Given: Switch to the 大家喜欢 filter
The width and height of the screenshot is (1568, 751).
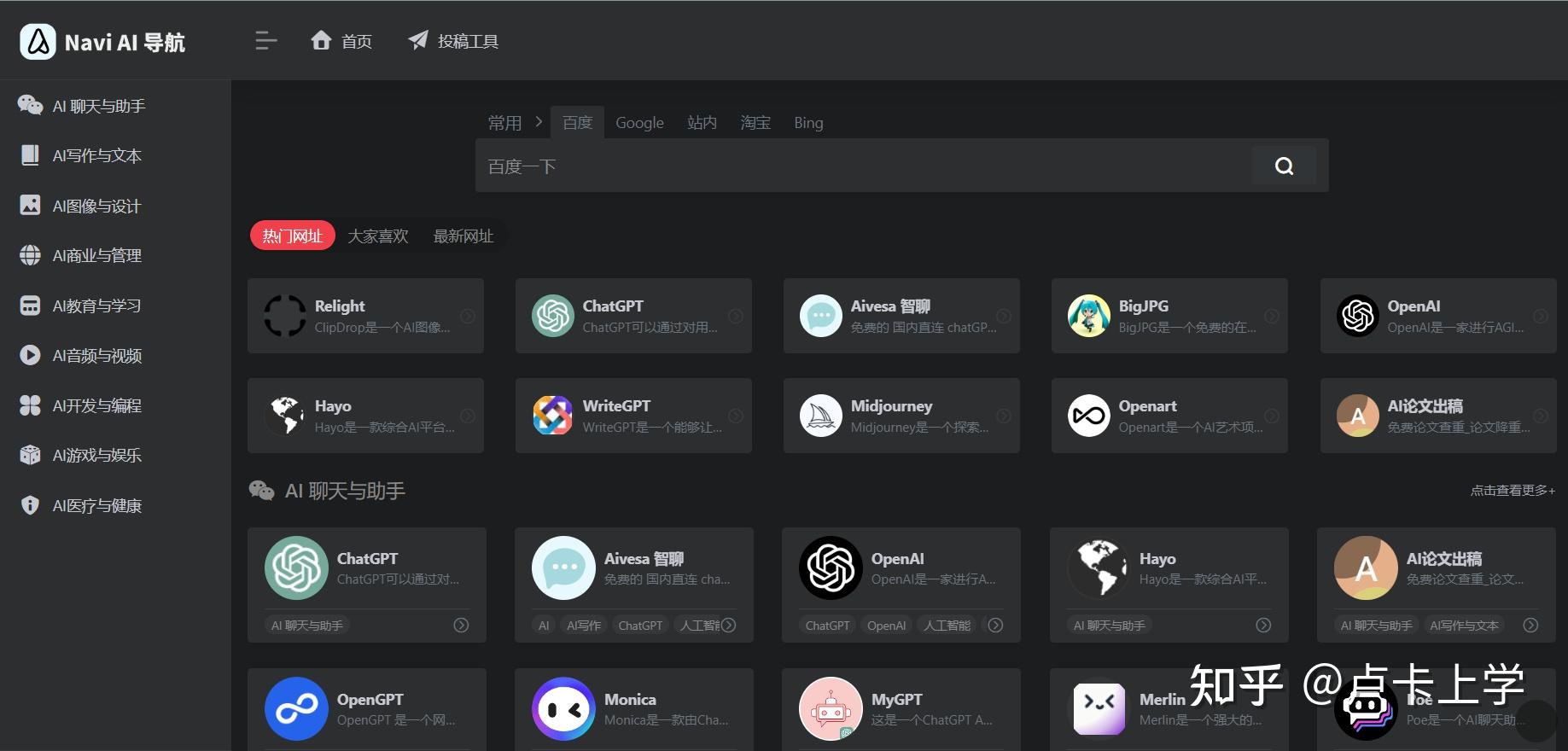Looking at the screenshot, I should pyautogui.click(x=378, y=236).
